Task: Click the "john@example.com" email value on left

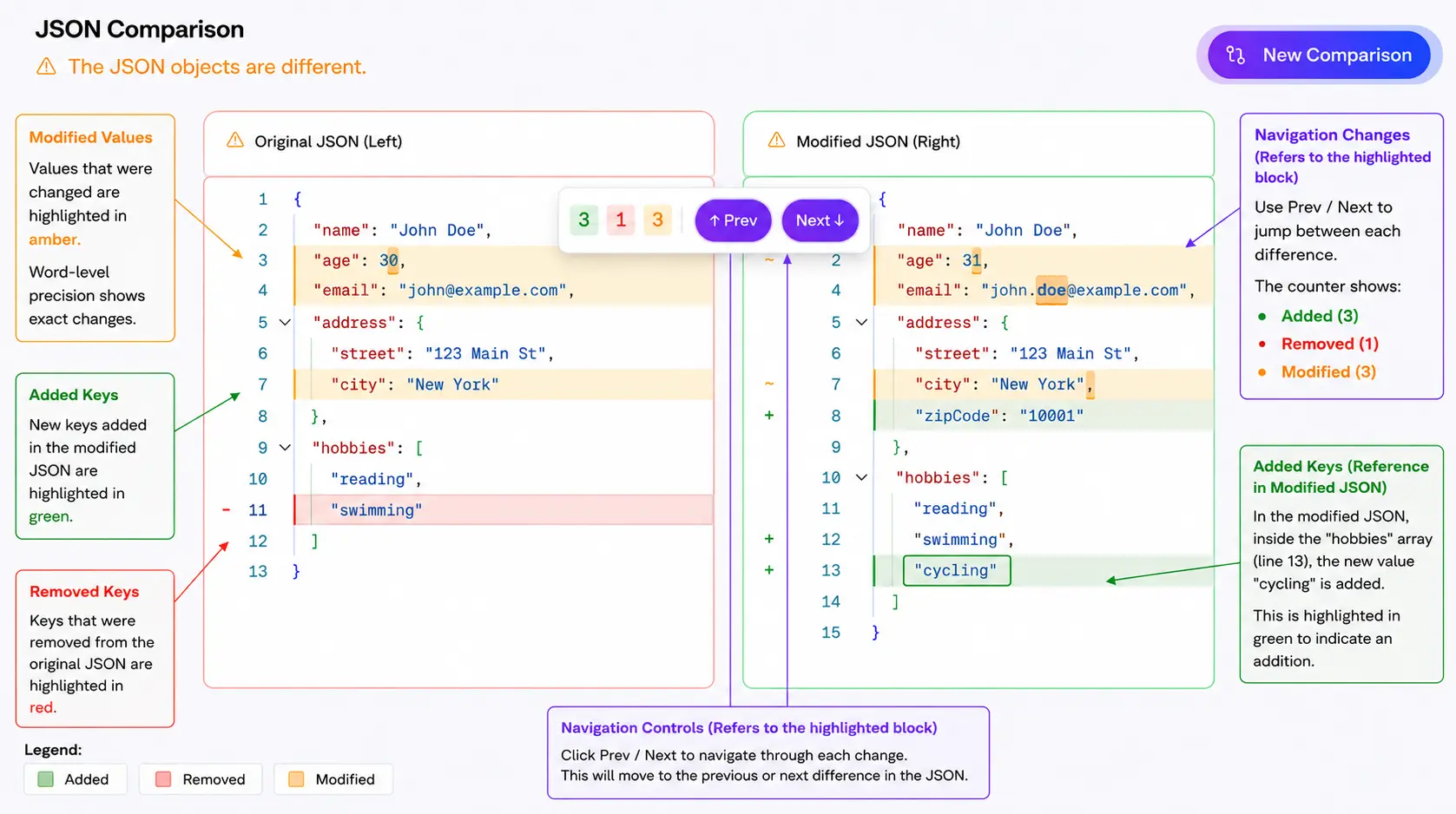Action: coord(483,291)
